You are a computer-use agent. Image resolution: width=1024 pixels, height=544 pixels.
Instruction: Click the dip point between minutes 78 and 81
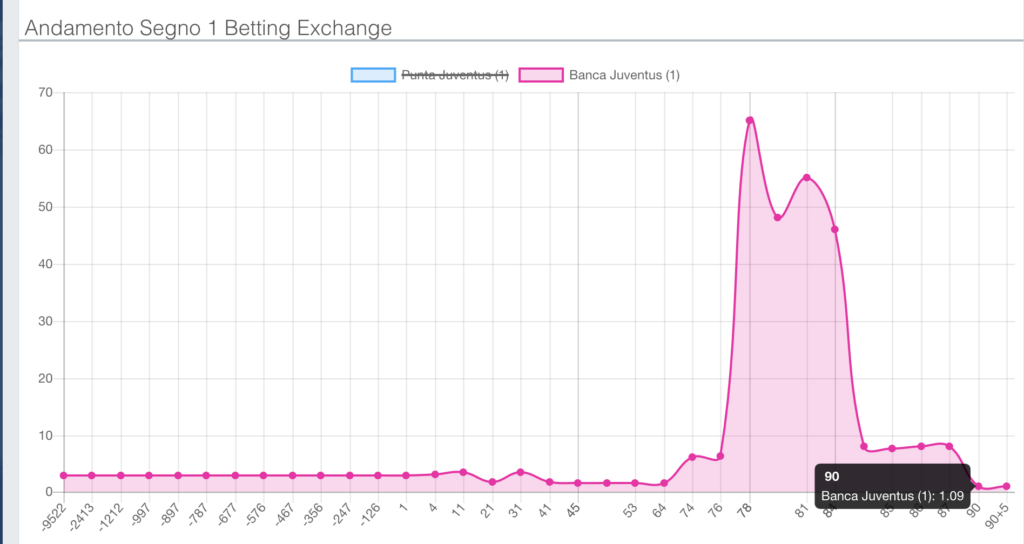(778, 217)
